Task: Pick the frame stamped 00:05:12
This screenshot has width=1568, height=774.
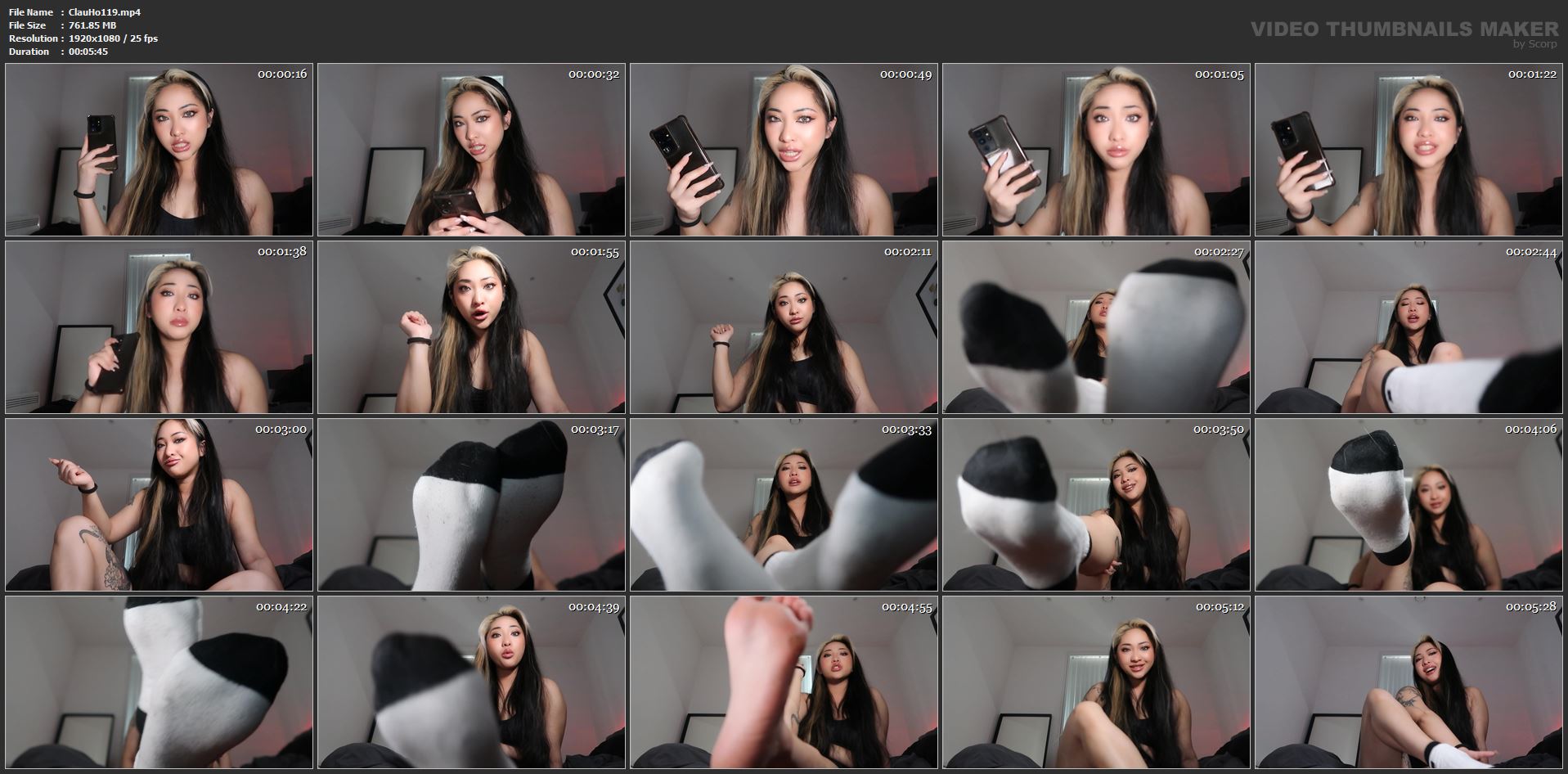Action: [x=1096, y=682]
